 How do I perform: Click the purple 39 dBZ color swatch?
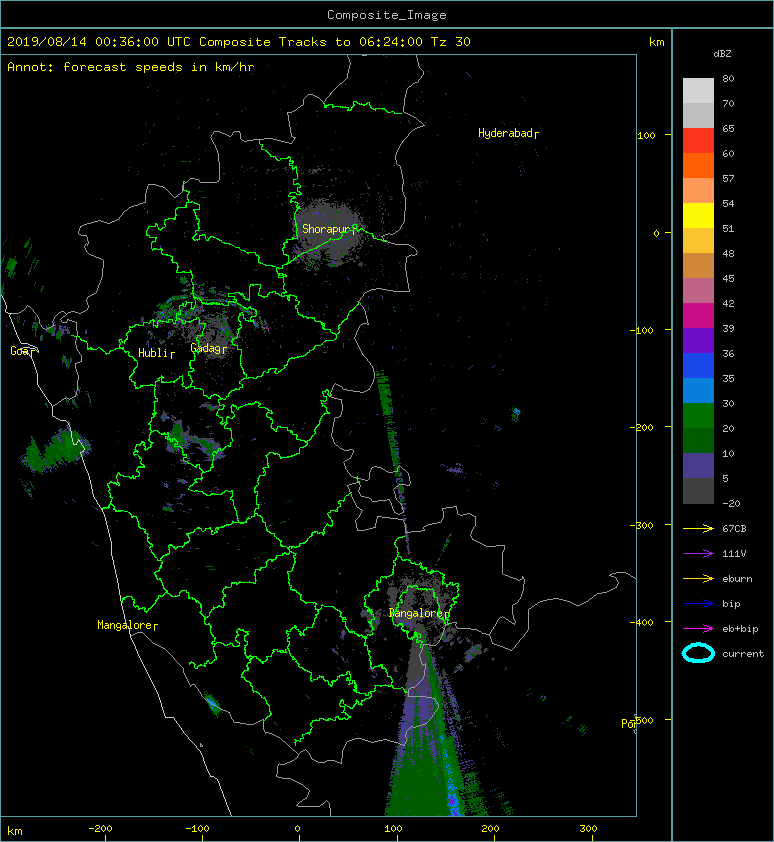click(698, 340)
